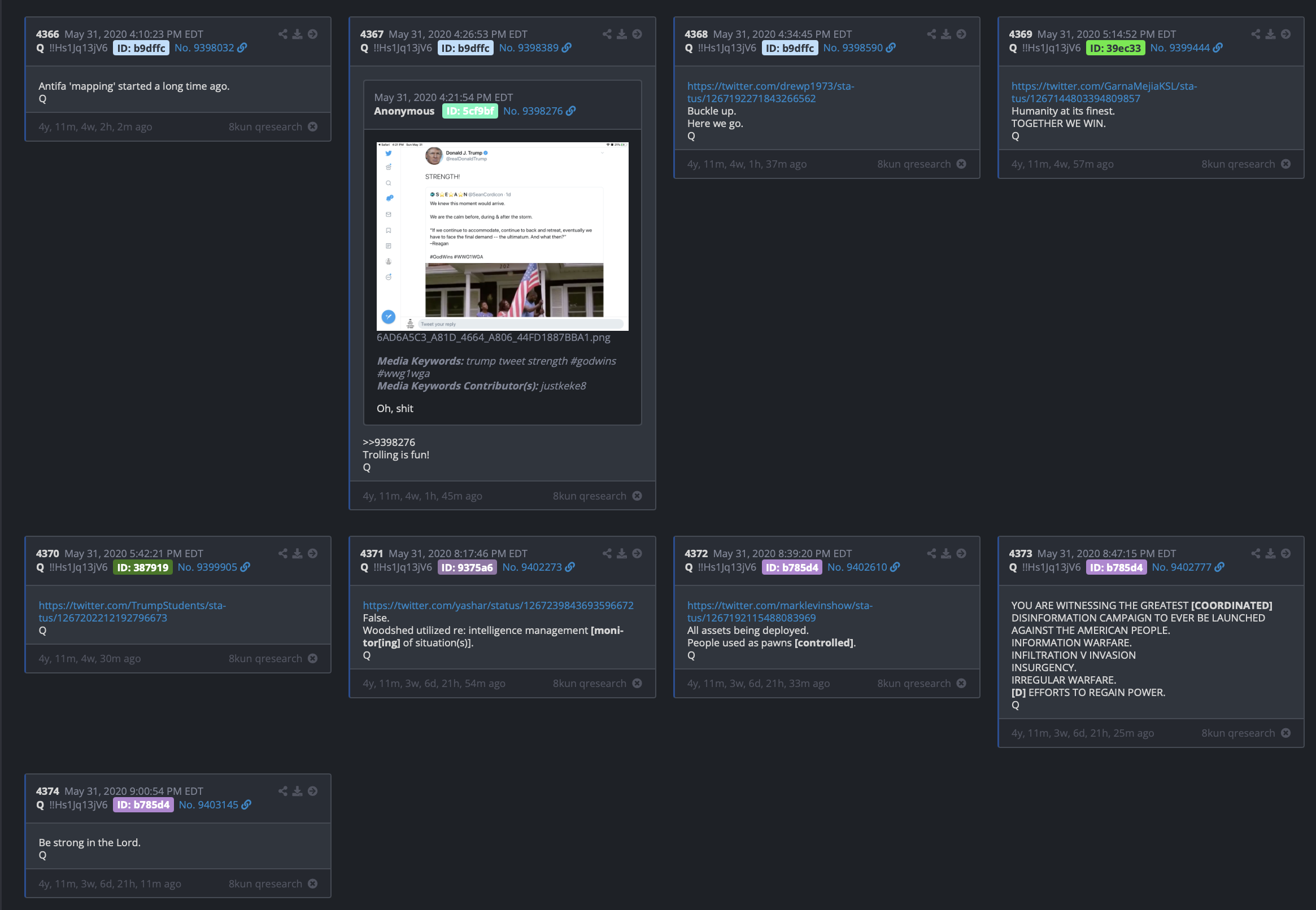
Task: Open the yashar Twitter status link
Action: click(x=498, y=606)
